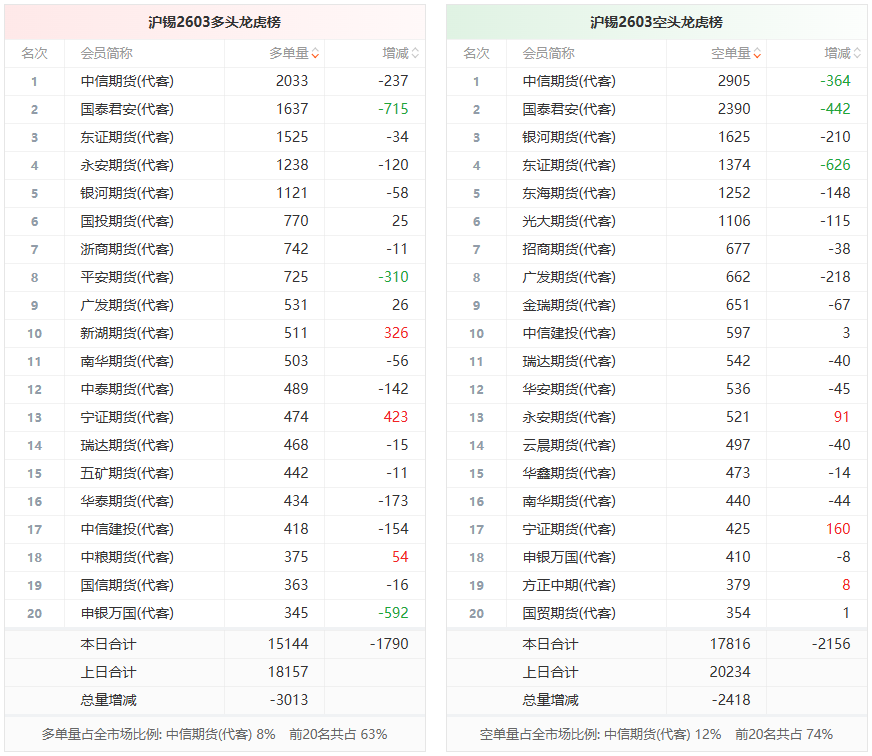Screen dimensions: 872x756
Task: Select 金瑞期货(代客) row
Action: point(657,305)
